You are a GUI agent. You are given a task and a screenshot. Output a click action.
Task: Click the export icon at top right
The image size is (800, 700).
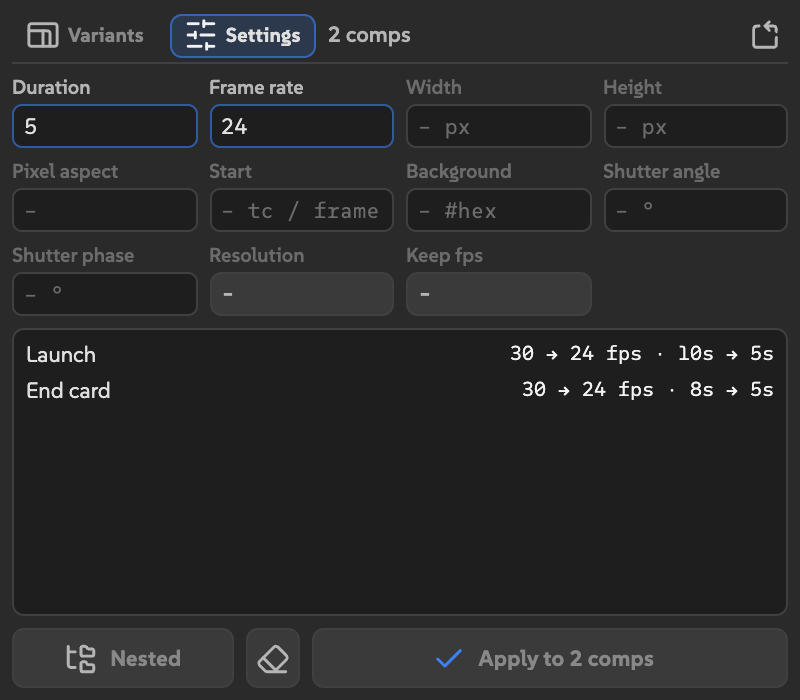[765, 35]
